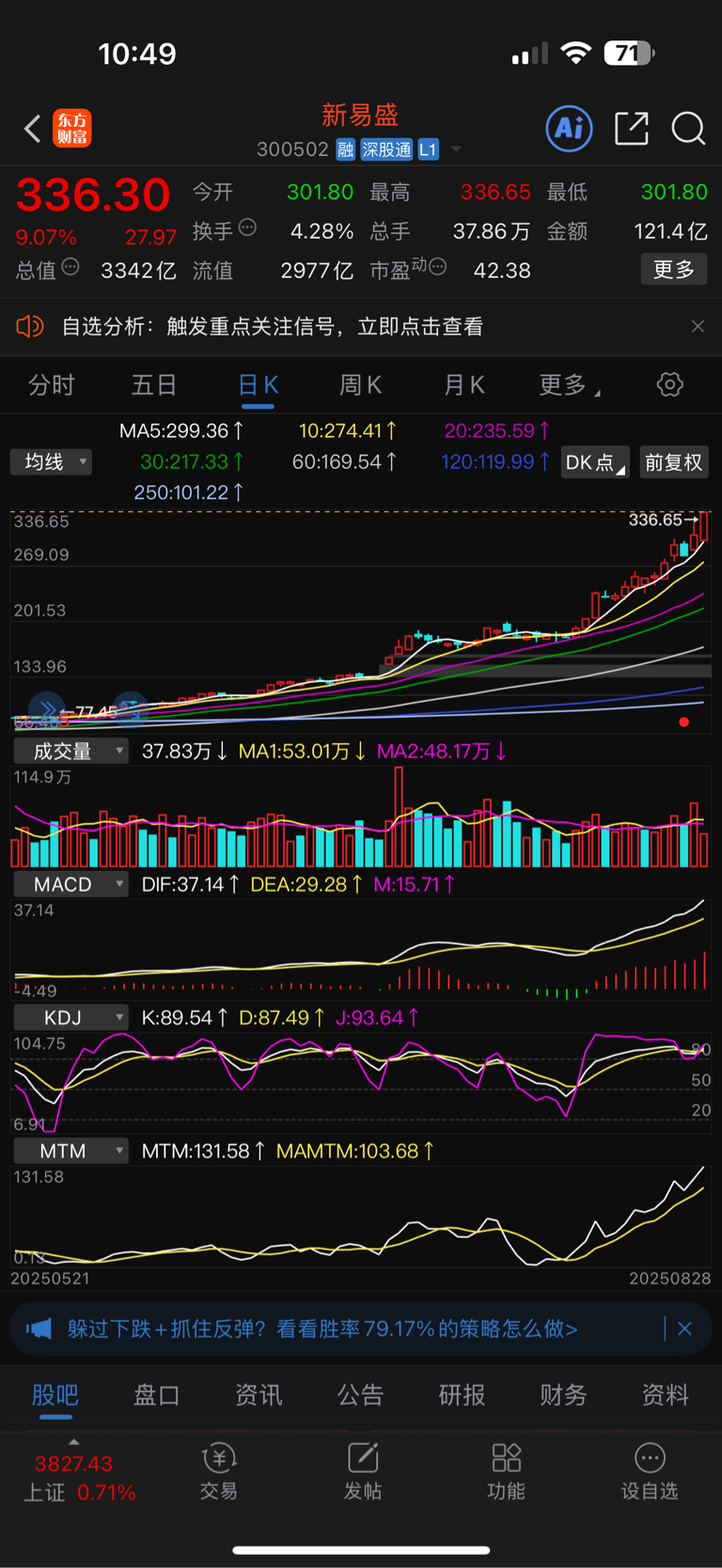Tap the share export icon
The image size is (722, 1568).
pos(632,128)
